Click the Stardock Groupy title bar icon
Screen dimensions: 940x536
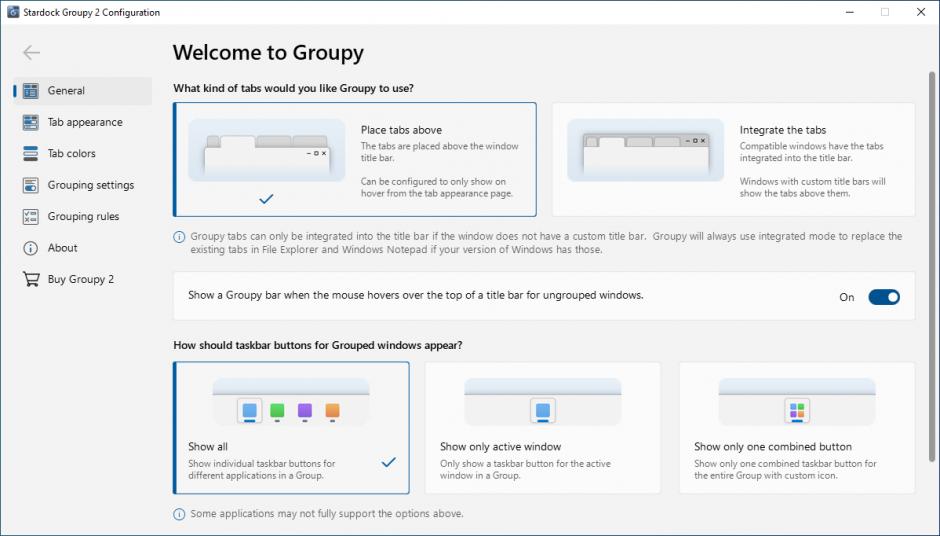[13, 12]
